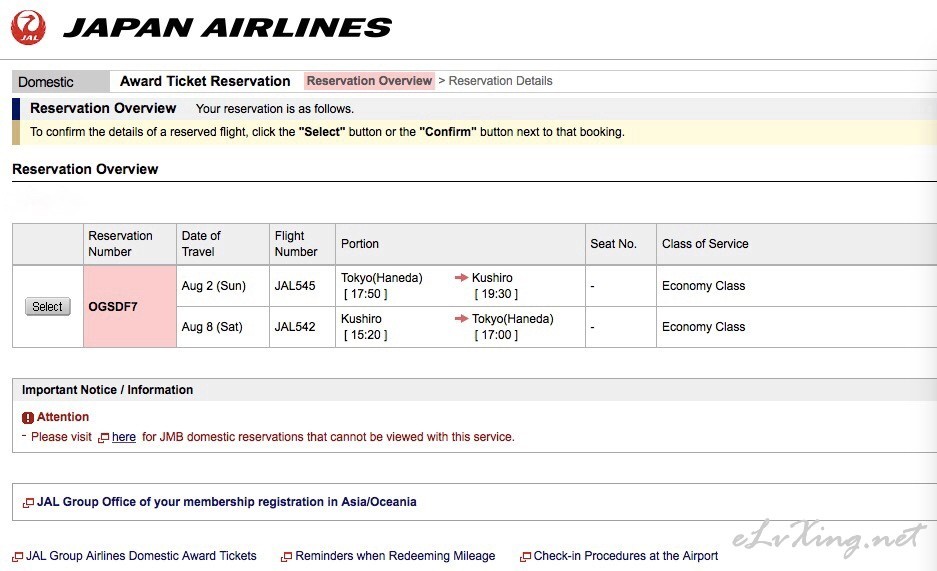
Task: Click the red Attention warning icon
Action: (27, 417)
